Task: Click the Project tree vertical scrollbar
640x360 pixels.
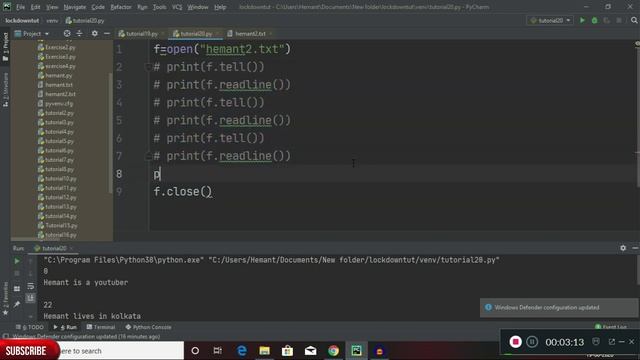Action: pyautogui.click(x=110, y=133)
